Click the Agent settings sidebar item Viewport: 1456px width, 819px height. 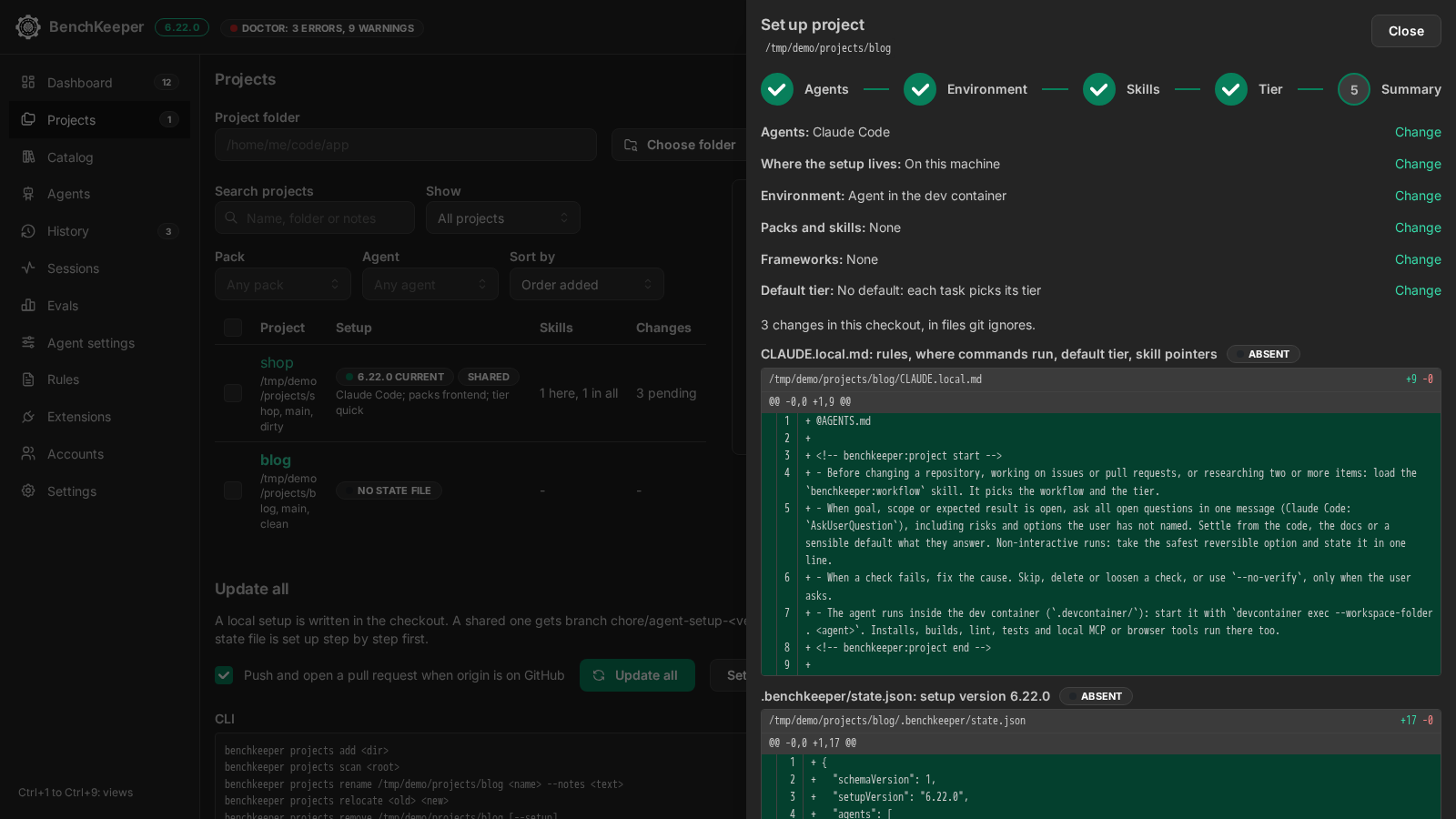pos(100,342)
